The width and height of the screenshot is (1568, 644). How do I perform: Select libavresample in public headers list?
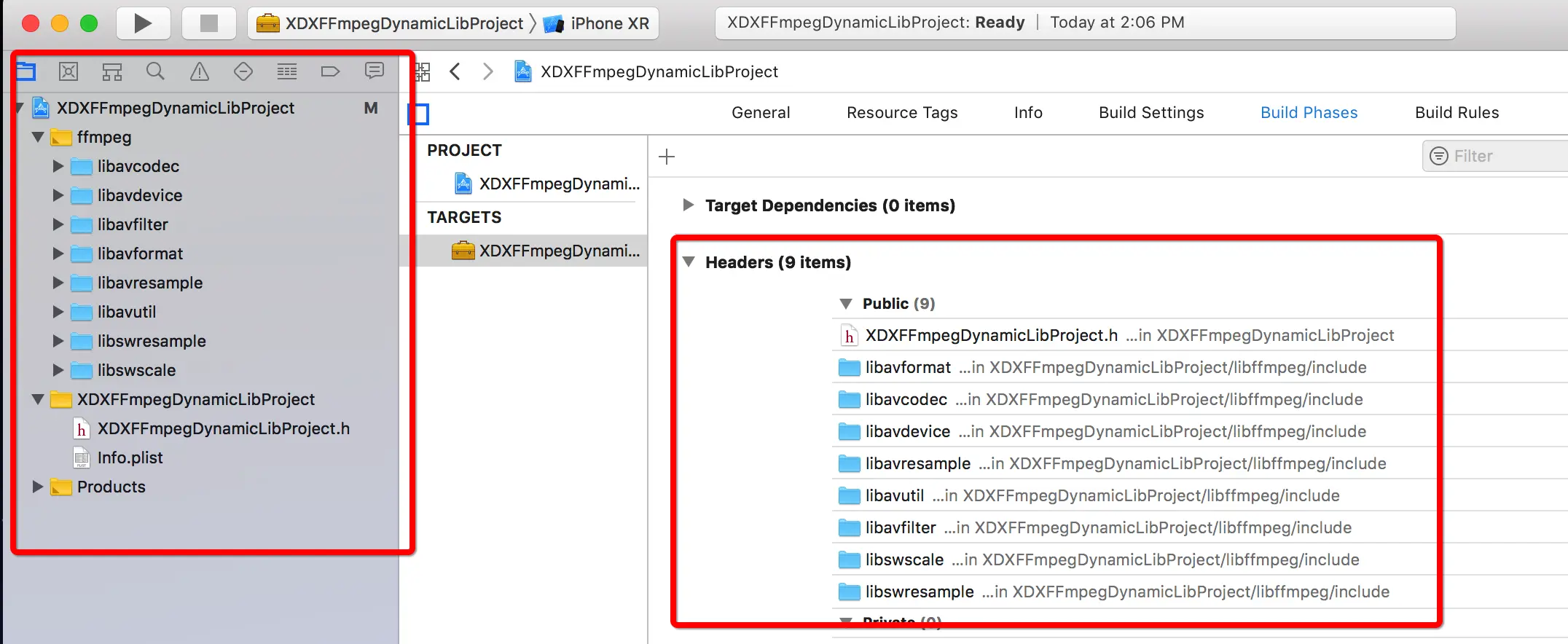click(1134, 463)
